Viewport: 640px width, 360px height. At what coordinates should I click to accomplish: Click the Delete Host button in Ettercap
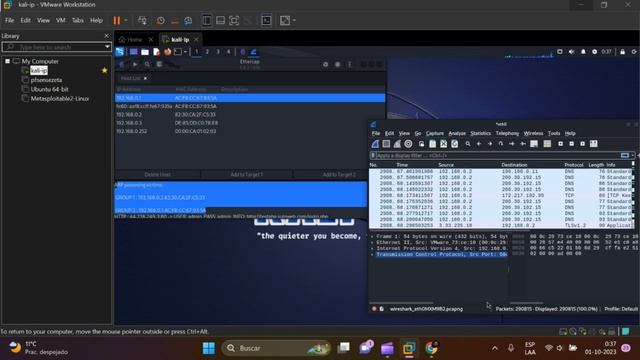pyautogui.click(x=158, y=175)
